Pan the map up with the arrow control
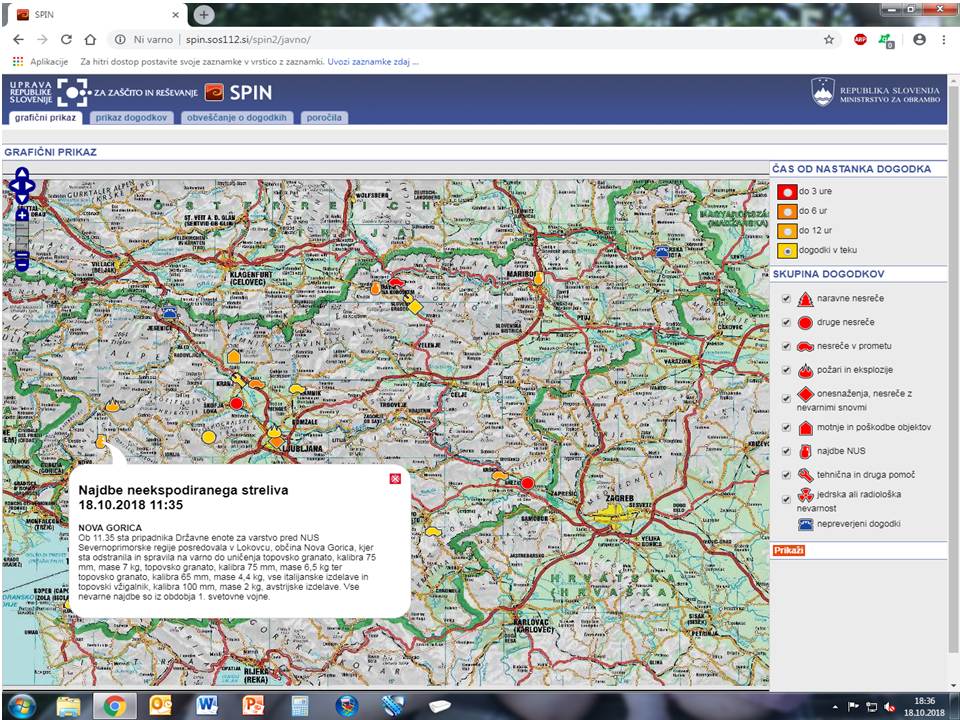 22,174
